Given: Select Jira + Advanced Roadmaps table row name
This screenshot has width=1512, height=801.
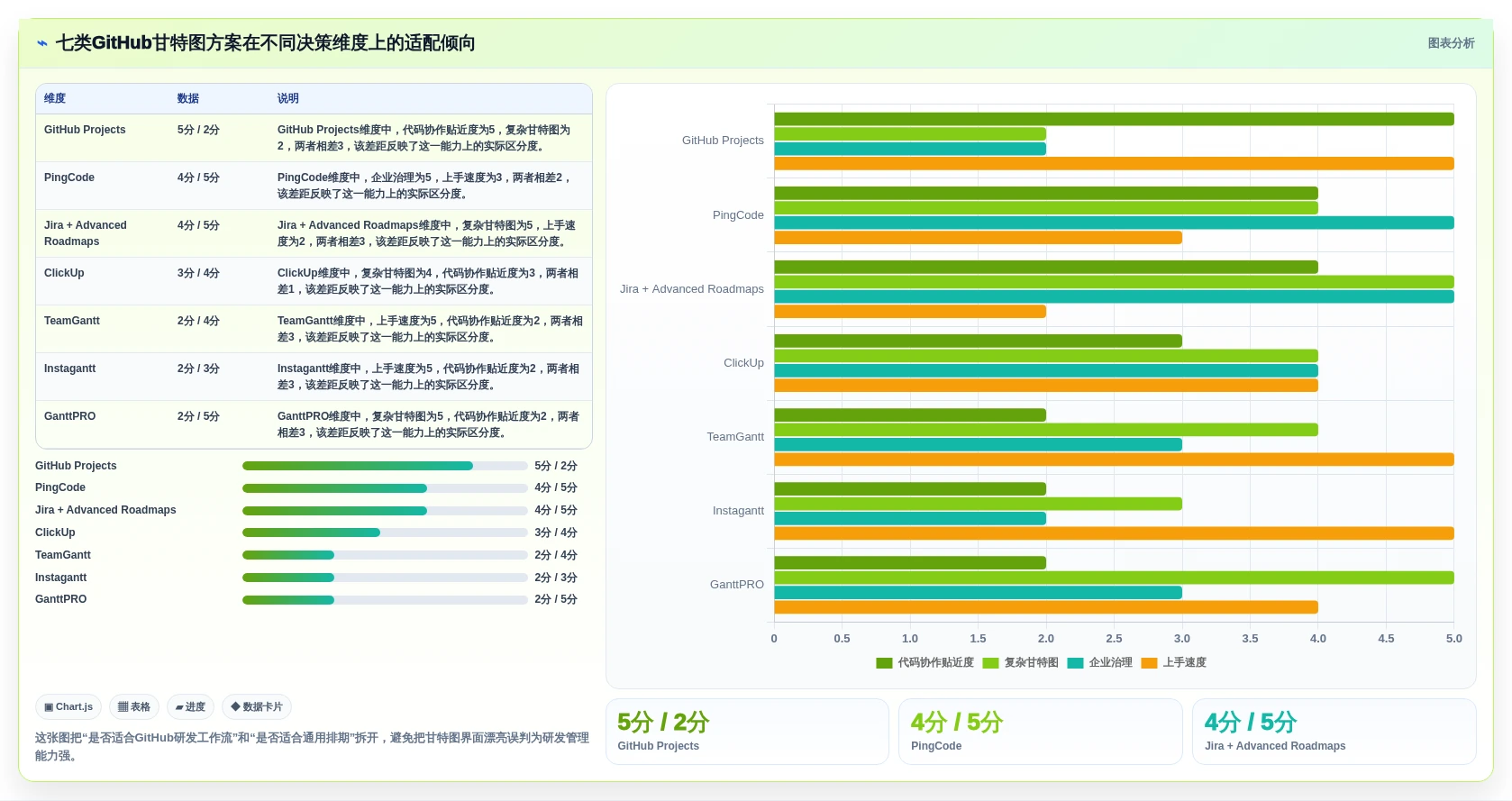Looking at the screenshot, I should click(x=86, y=233).
